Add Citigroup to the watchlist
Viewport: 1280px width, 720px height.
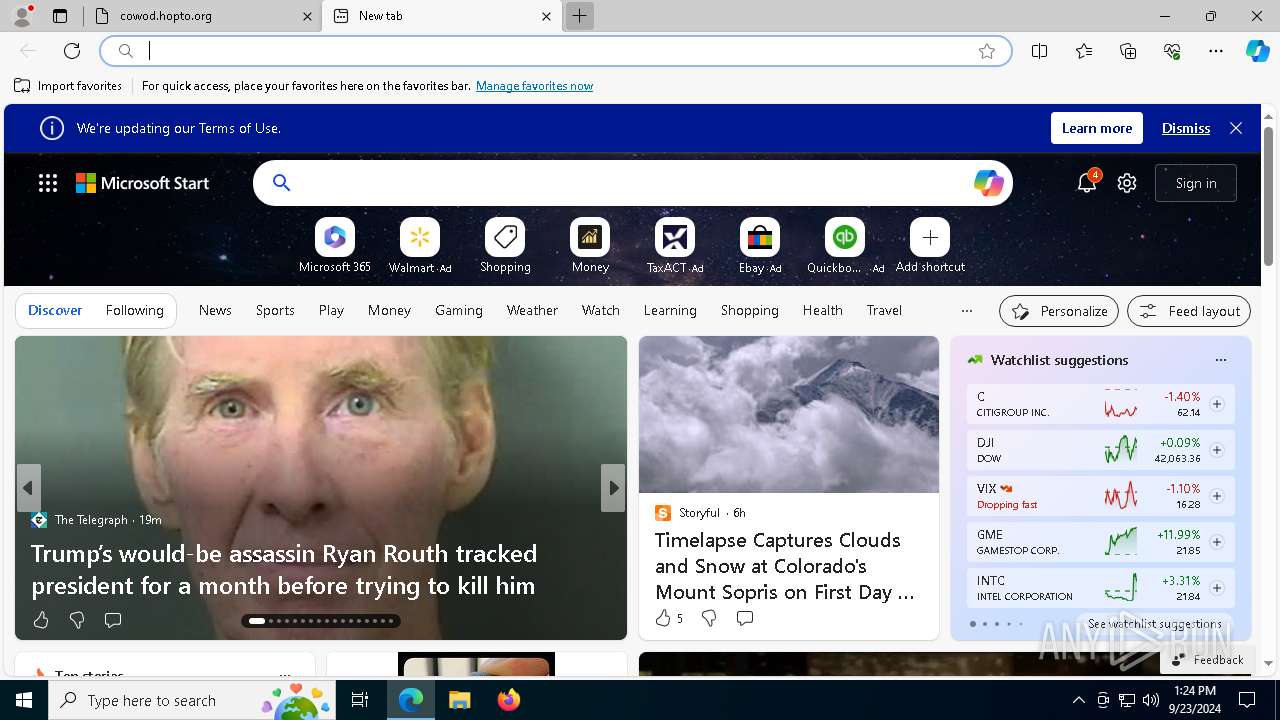tap(1217, 404)
